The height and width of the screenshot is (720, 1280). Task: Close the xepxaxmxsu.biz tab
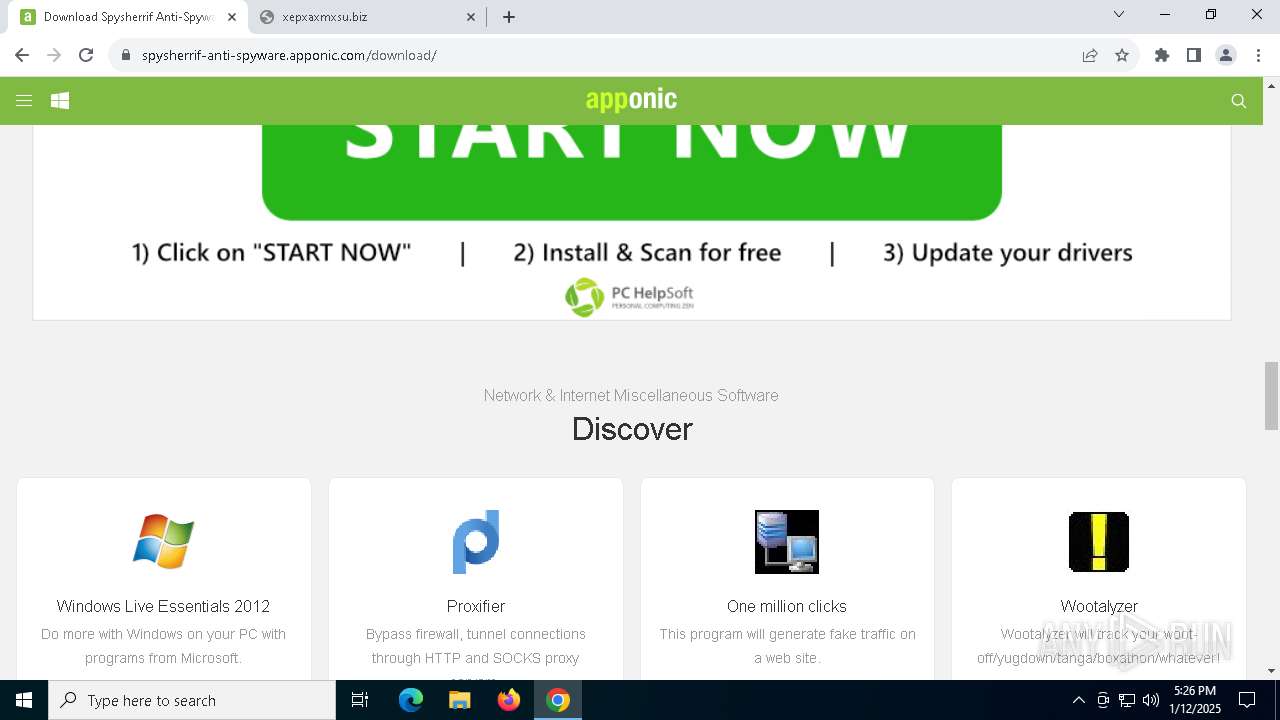(x=470, y=17)
